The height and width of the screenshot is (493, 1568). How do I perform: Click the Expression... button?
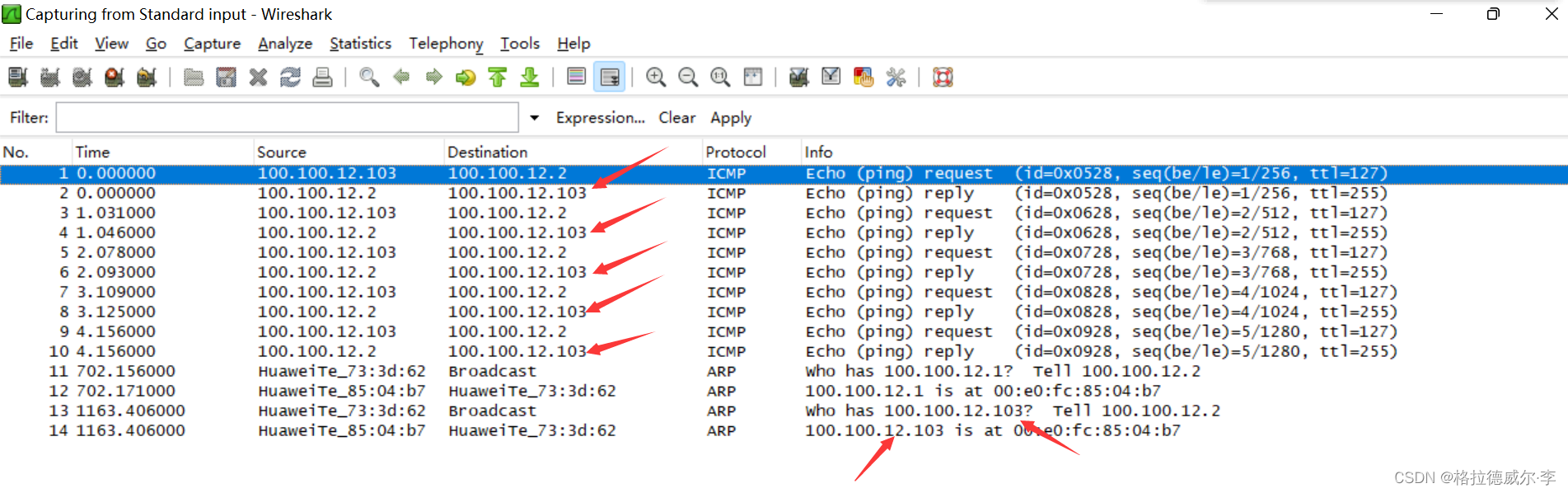point(600,118)
